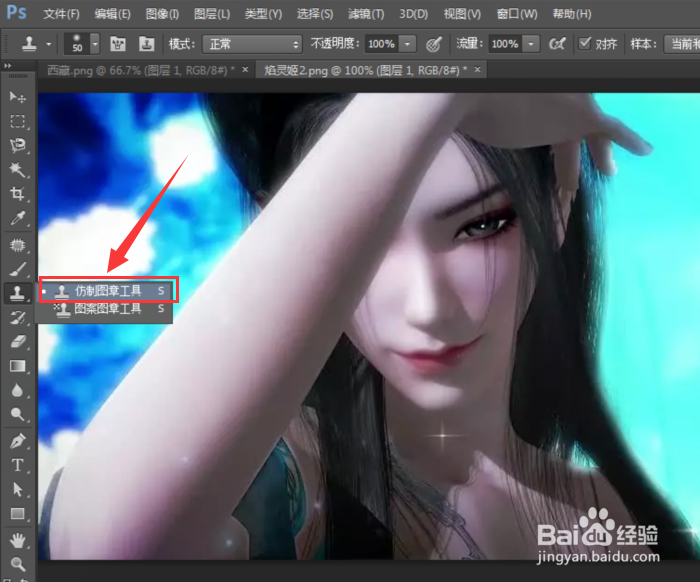Select the Gradient tool
This screenshot has height=582, width=700.
17,366
